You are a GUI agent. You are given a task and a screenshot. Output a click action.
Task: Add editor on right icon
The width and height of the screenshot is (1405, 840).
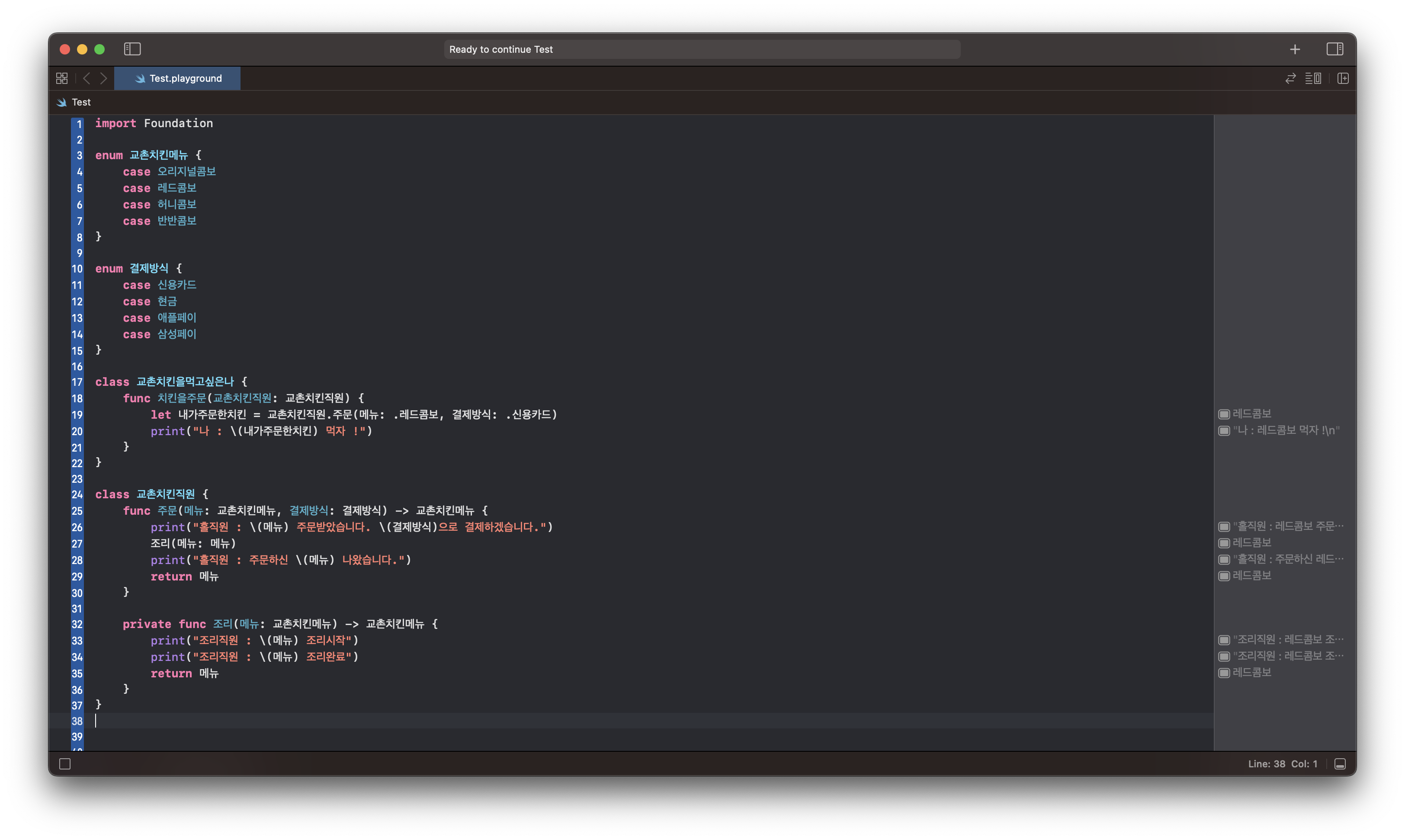click(x=1343, y=78)
